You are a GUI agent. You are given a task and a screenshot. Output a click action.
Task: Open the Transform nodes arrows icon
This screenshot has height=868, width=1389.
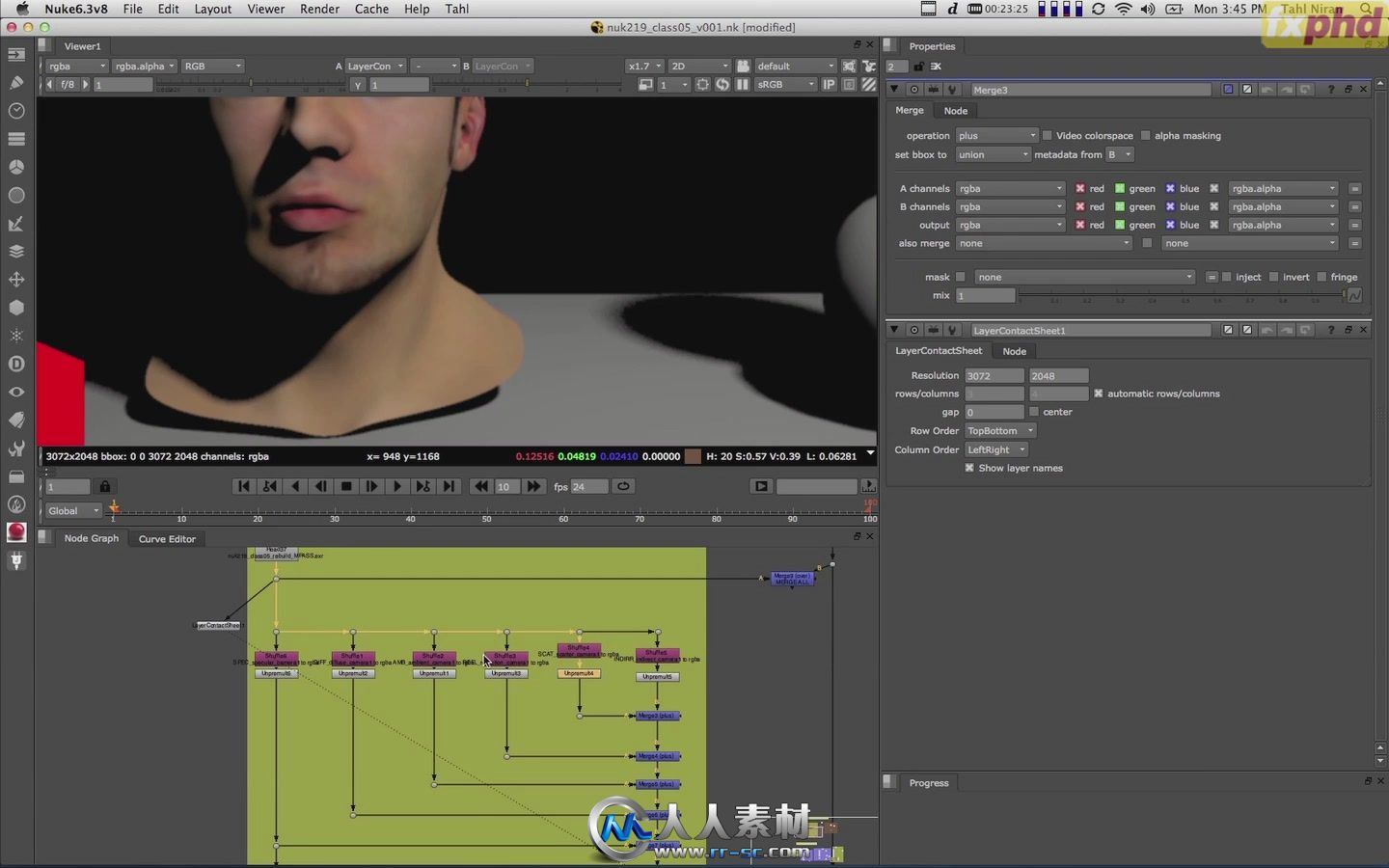point(16,280)
